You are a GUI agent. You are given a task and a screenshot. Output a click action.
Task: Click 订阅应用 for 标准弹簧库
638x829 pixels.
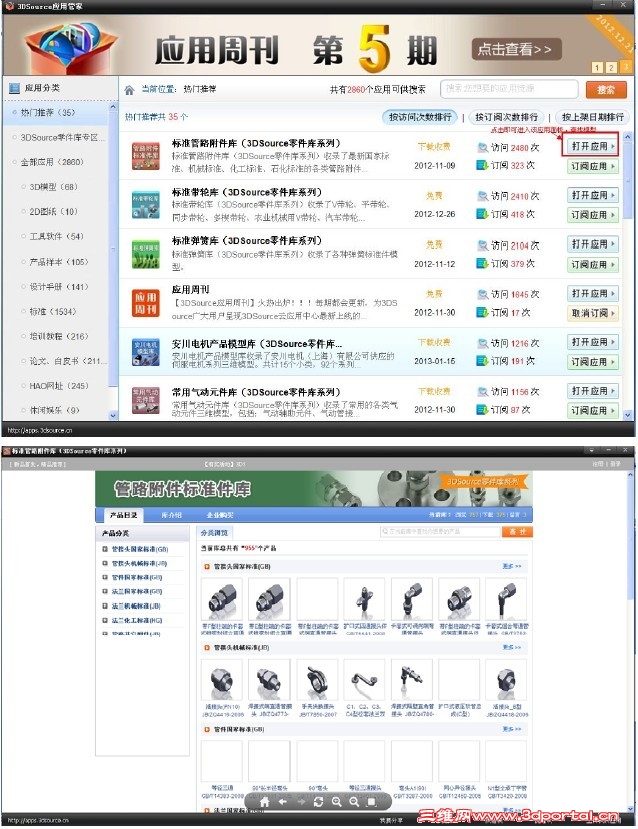click(593, 264)
